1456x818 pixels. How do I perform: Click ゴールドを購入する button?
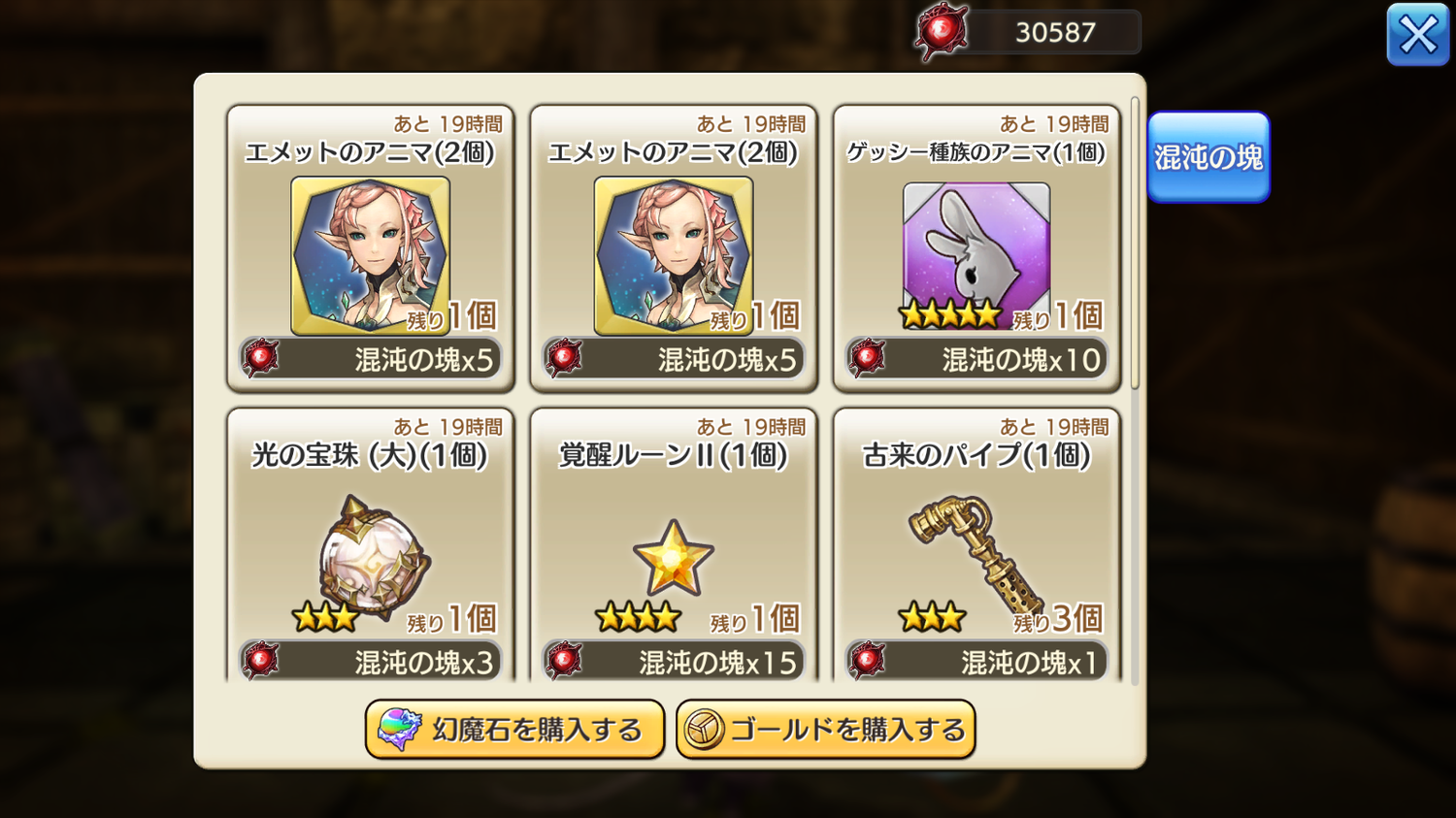825,730
